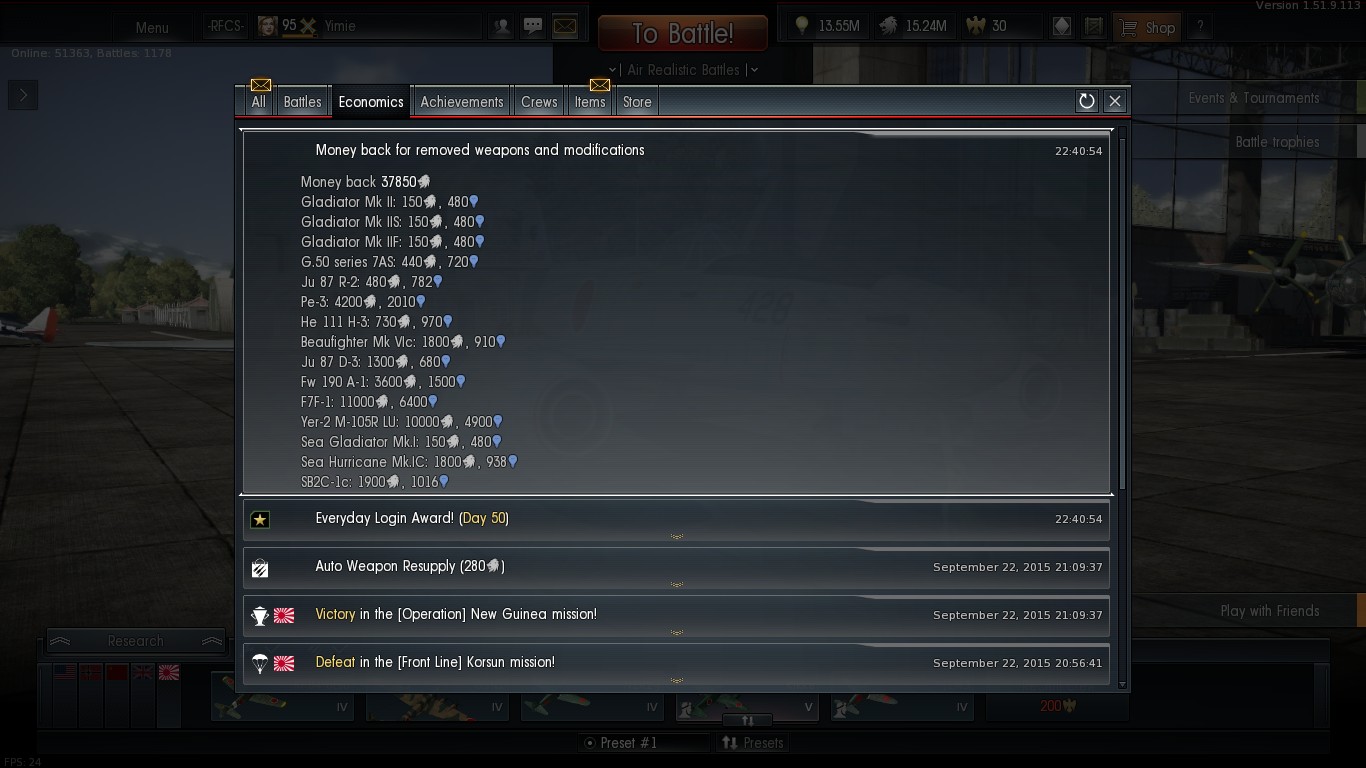Click the Shop cart button
Image resolution: width=1366 pixels, height=768 pixels.
pyautogui.click(x=1148, y=27)
